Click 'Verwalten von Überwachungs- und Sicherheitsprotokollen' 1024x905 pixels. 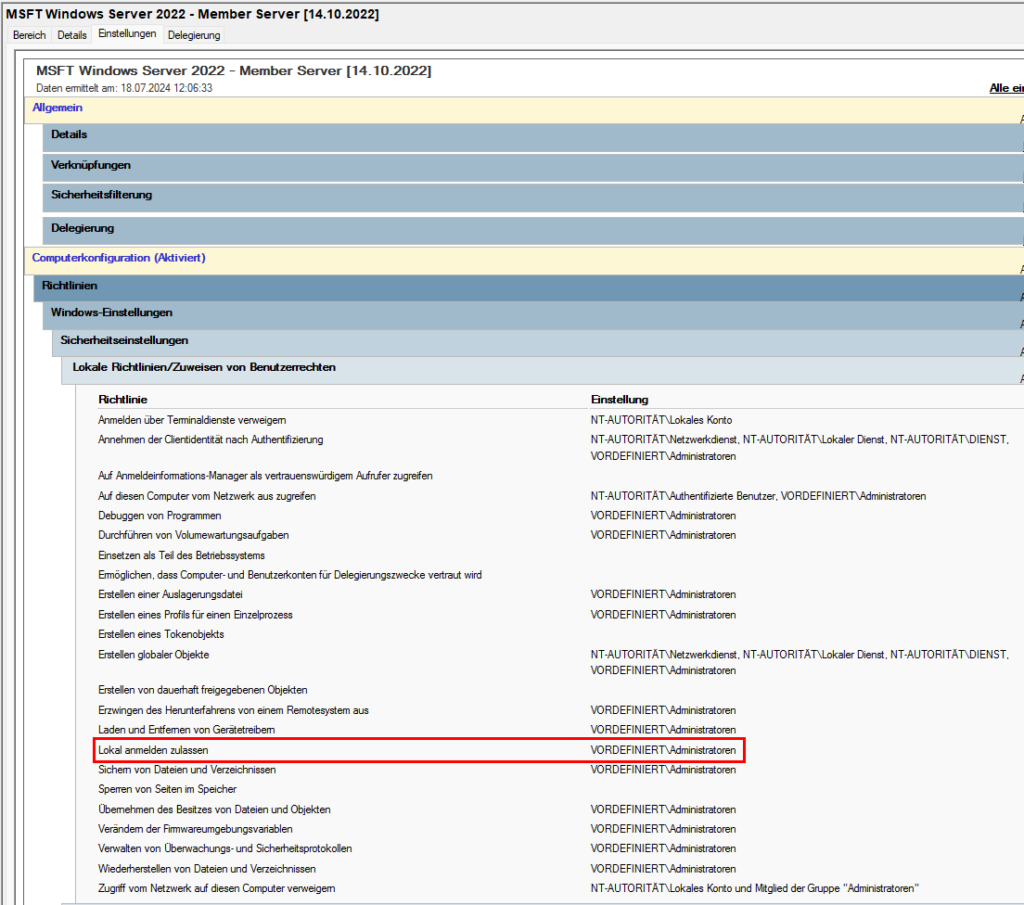(x=225, y=848)
